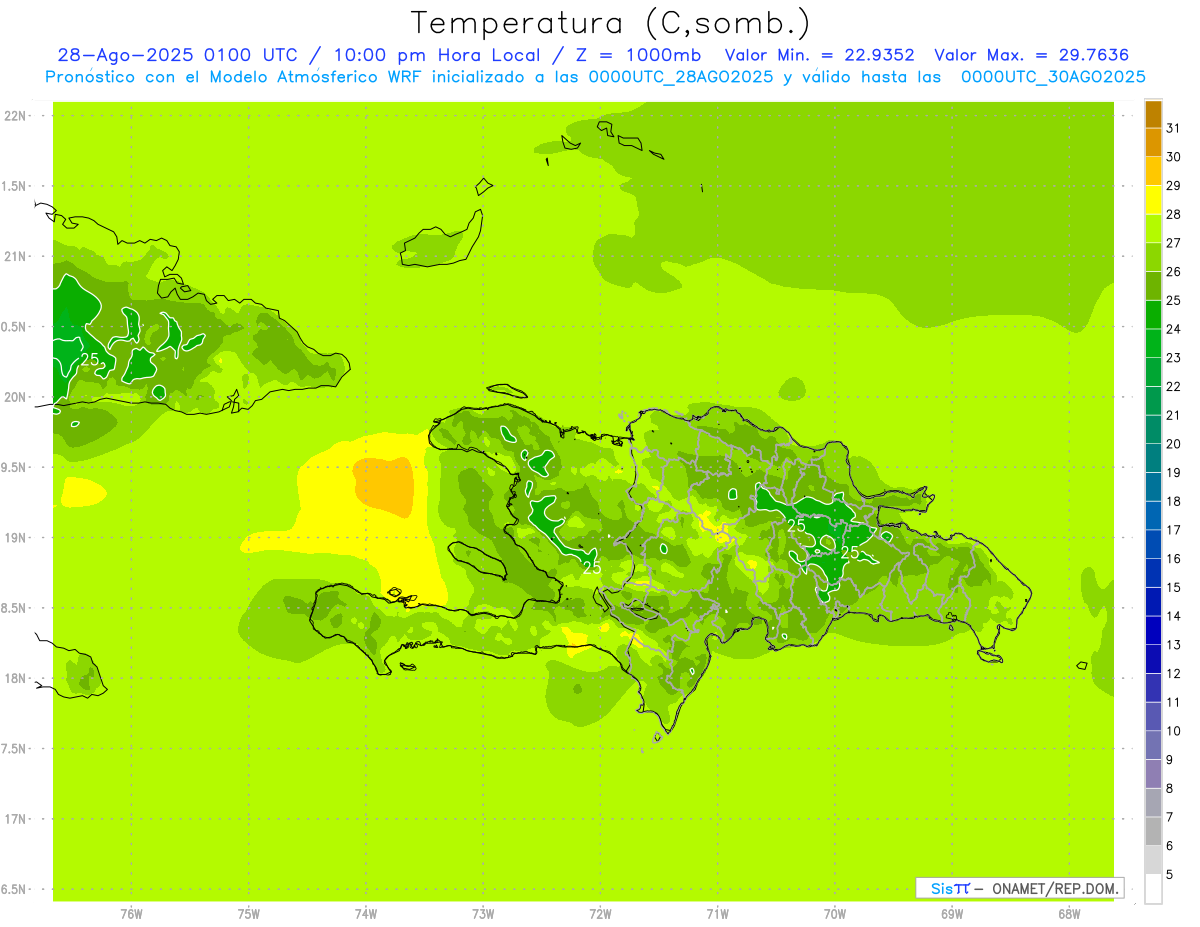This screenshot has height=927, width=1200.
Task: Click the orange warm patch west of Haiti
Action: (x=383, y=486)
